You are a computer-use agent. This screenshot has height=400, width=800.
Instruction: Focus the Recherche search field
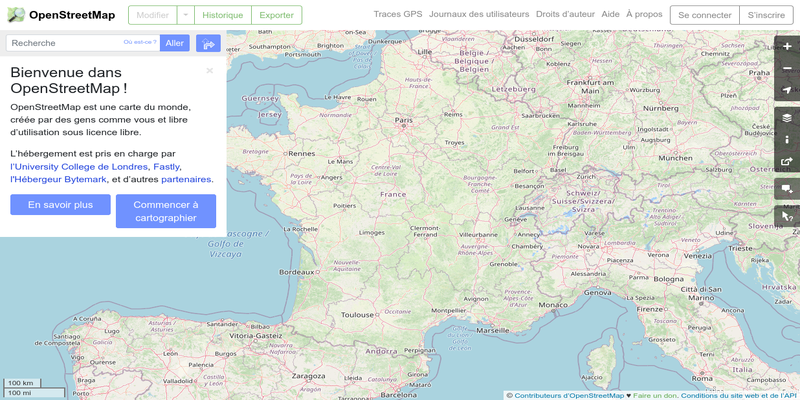coord(83,43)
